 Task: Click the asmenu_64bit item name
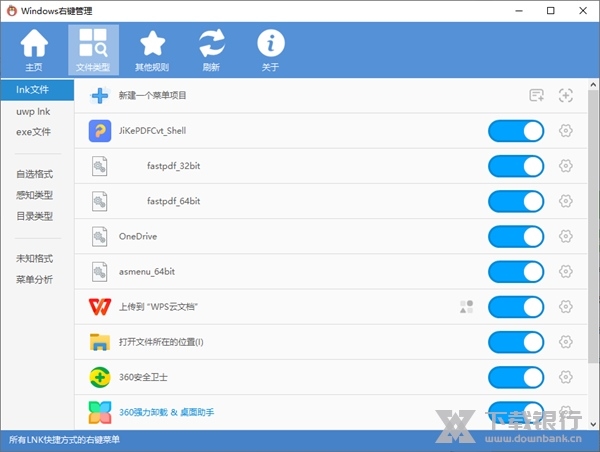point(147,272)
